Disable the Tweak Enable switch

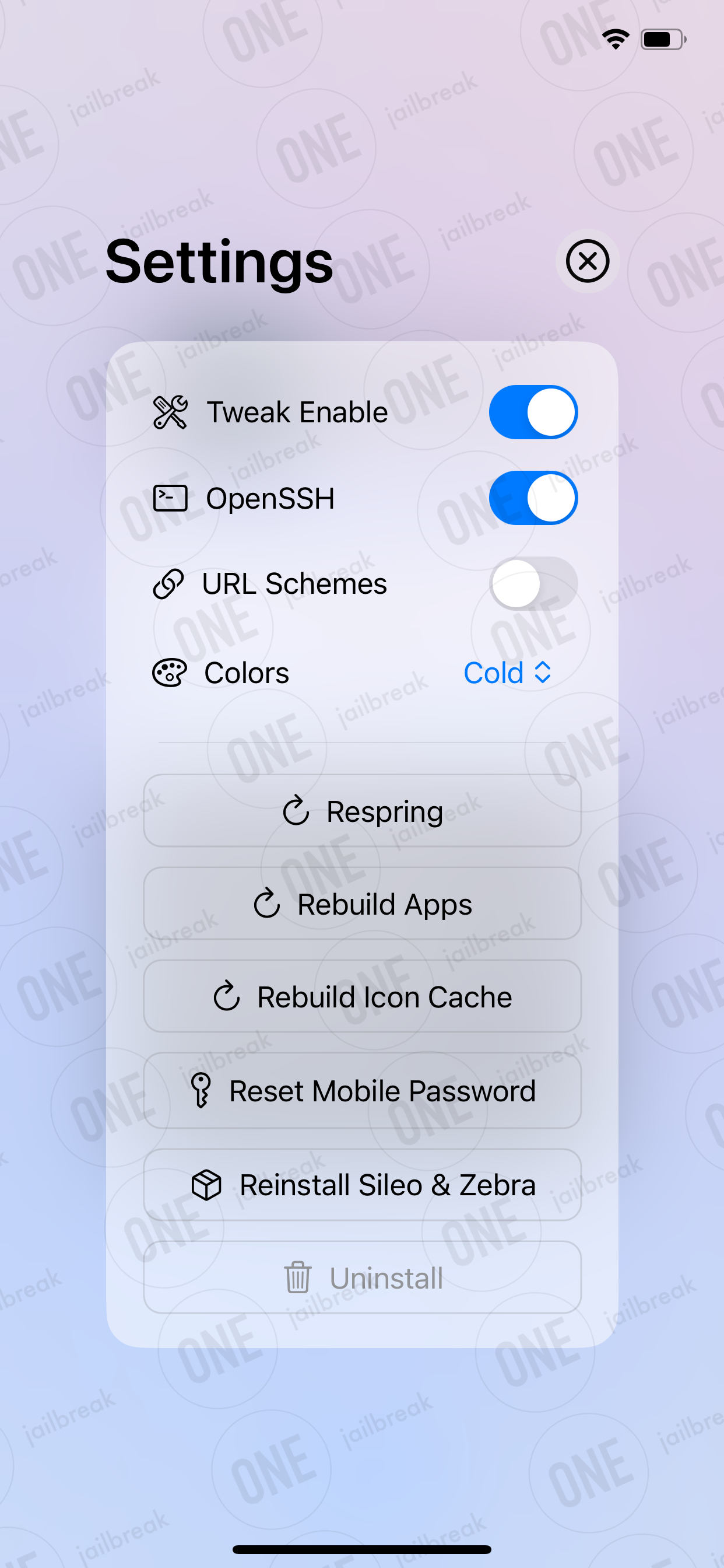[533, 412]
